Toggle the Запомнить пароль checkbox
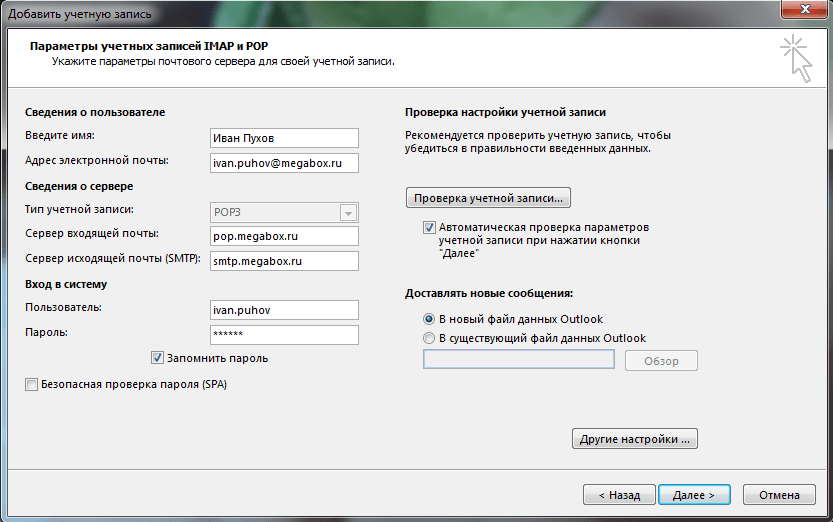Image resolution: width=833 pixels, height=522 pixels. click(157, 358)
